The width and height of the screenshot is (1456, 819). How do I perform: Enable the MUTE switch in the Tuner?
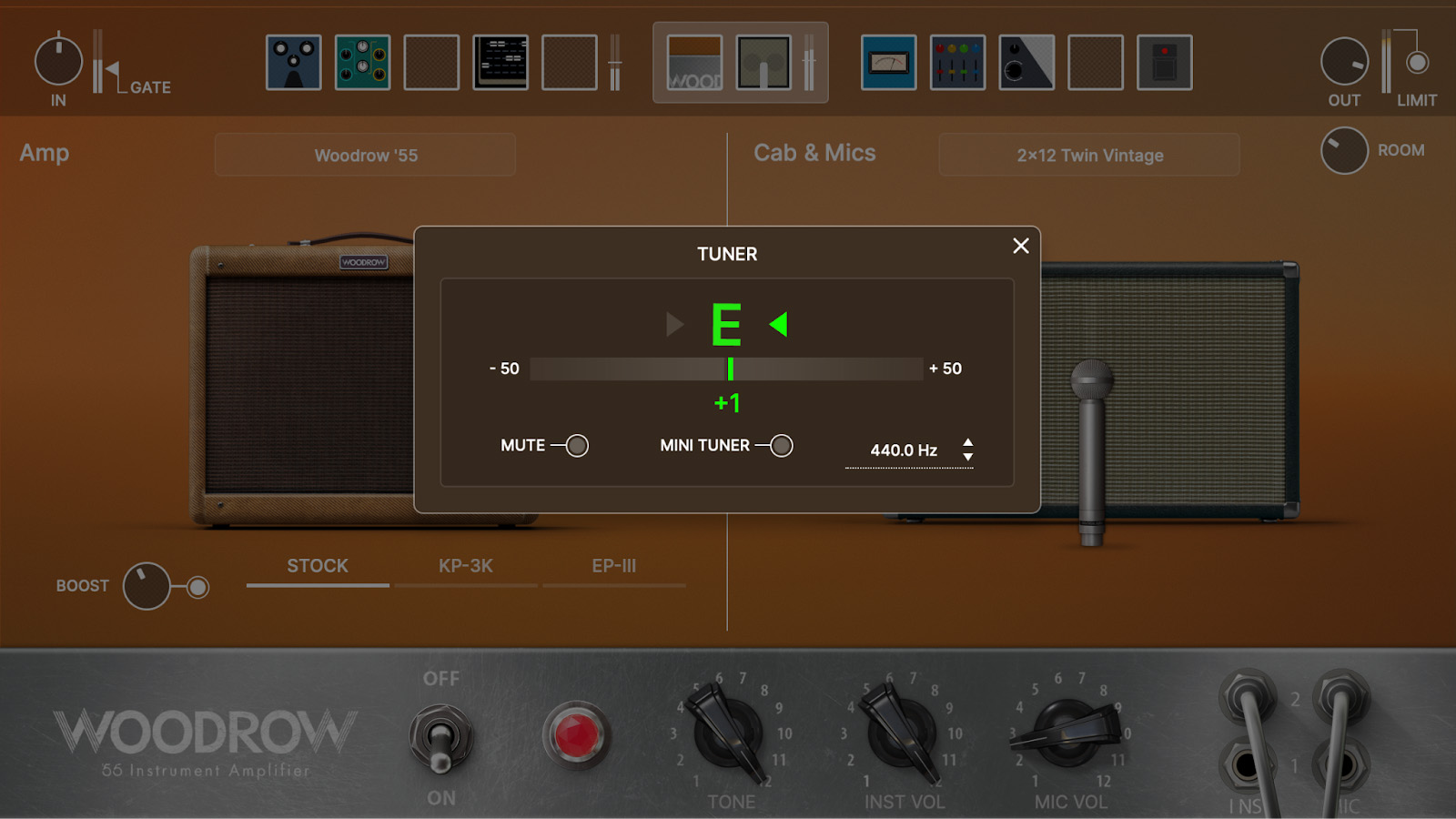click(576, 446)
